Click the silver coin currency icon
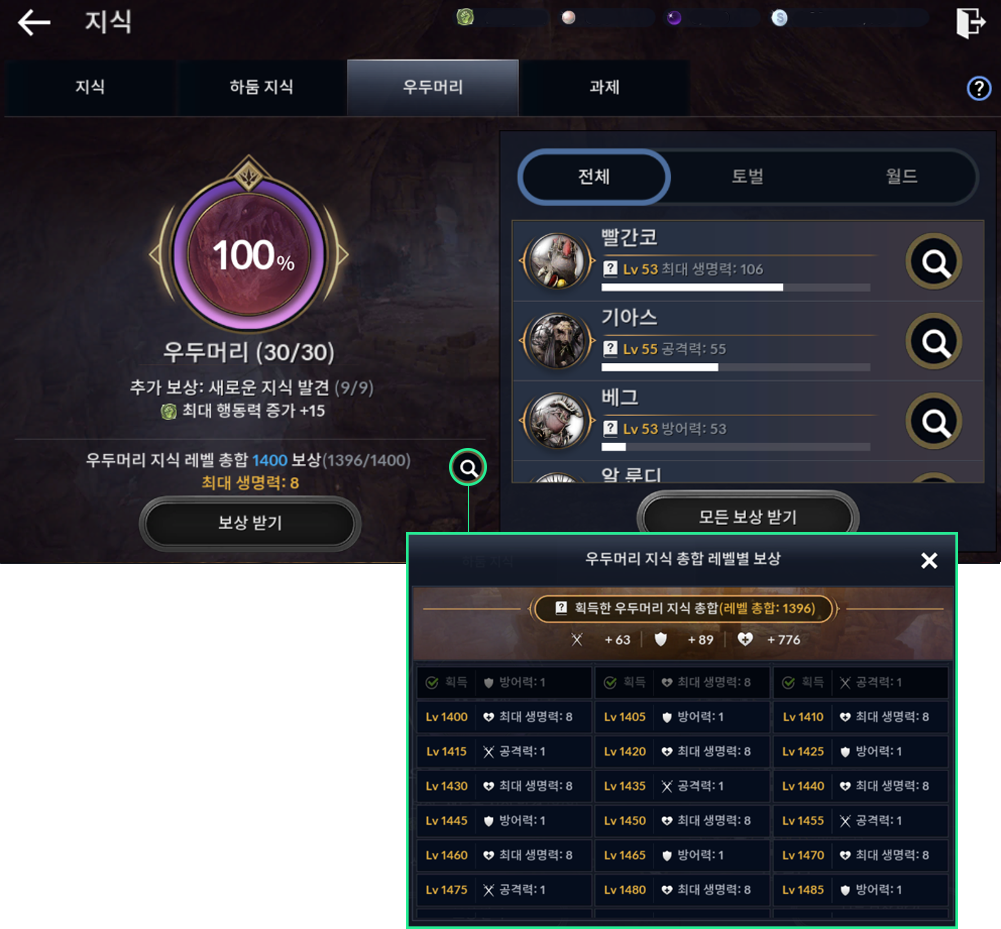1001x929 pixels. 779,18
